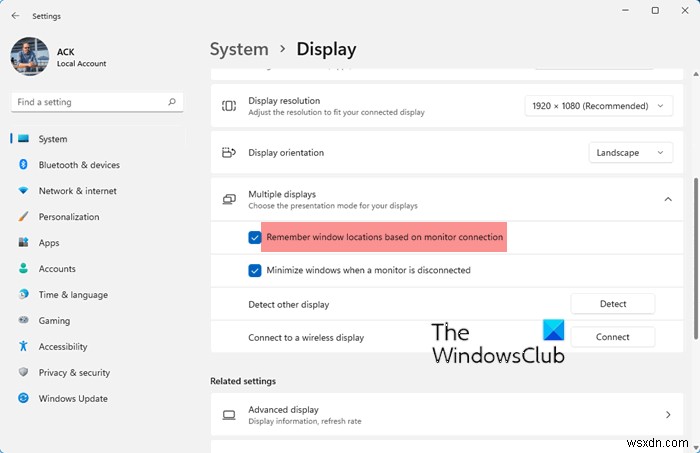The image size is (700, 453).
Task: Open the Accounts person icon
Action: 23,268
